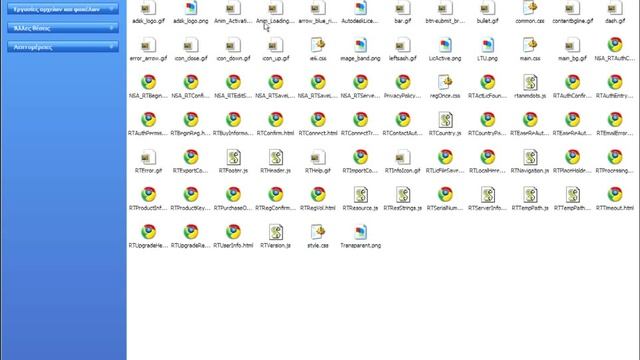Select the Anim_Activati... gif file

tap(233, 8)
